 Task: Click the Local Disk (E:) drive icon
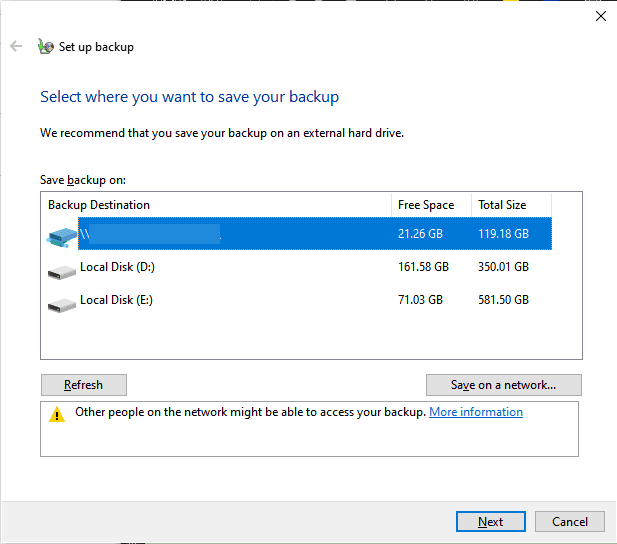pyautogui.click(x=61, y=302)
